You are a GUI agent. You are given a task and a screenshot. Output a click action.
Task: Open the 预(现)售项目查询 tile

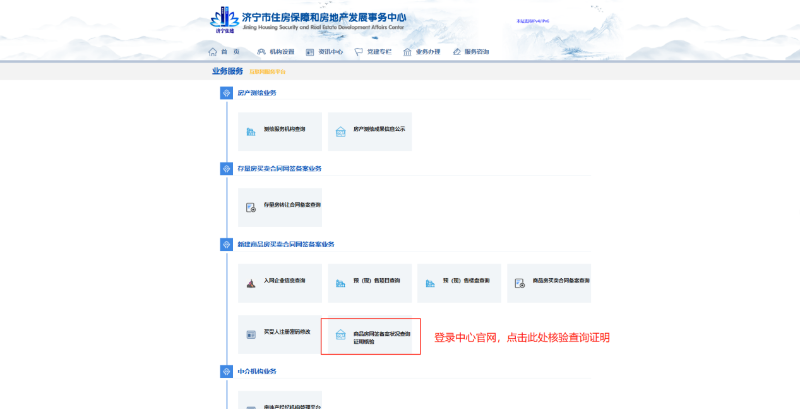coord(369,283)
